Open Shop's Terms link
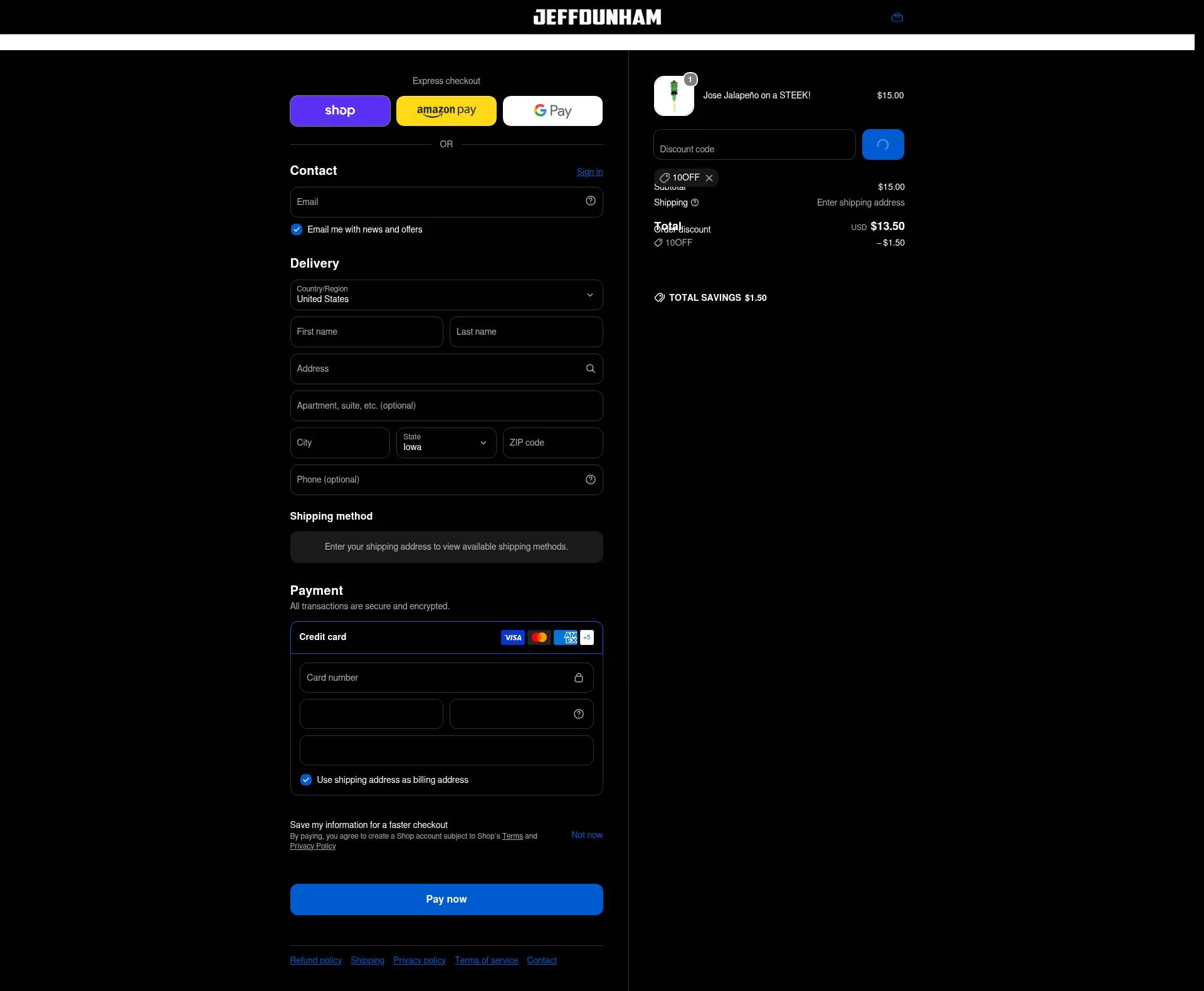Image resolution: width=1204 pixels, height=991 pixels. coord(512,836)
